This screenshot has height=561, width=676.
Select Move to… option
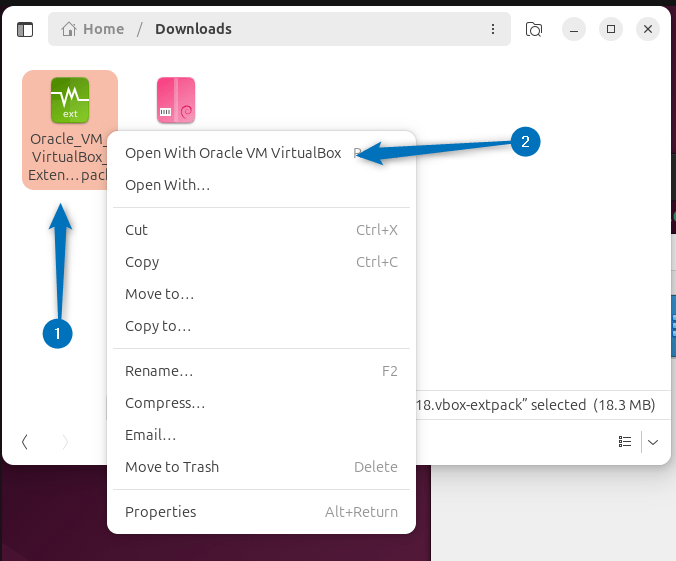click(x=160, y=294)
